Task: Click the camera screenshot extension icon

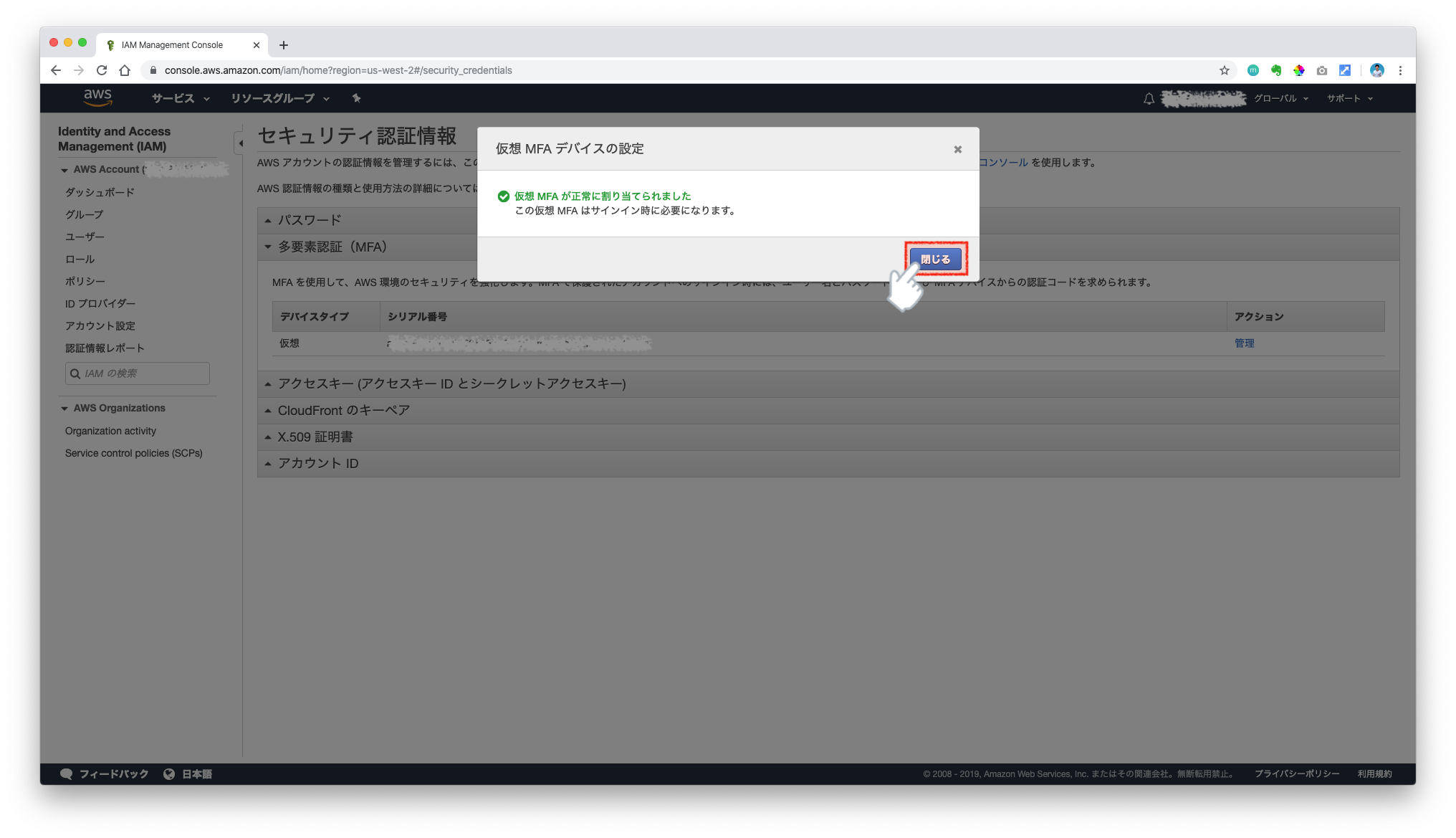Action: click(x=1322, y=70)
